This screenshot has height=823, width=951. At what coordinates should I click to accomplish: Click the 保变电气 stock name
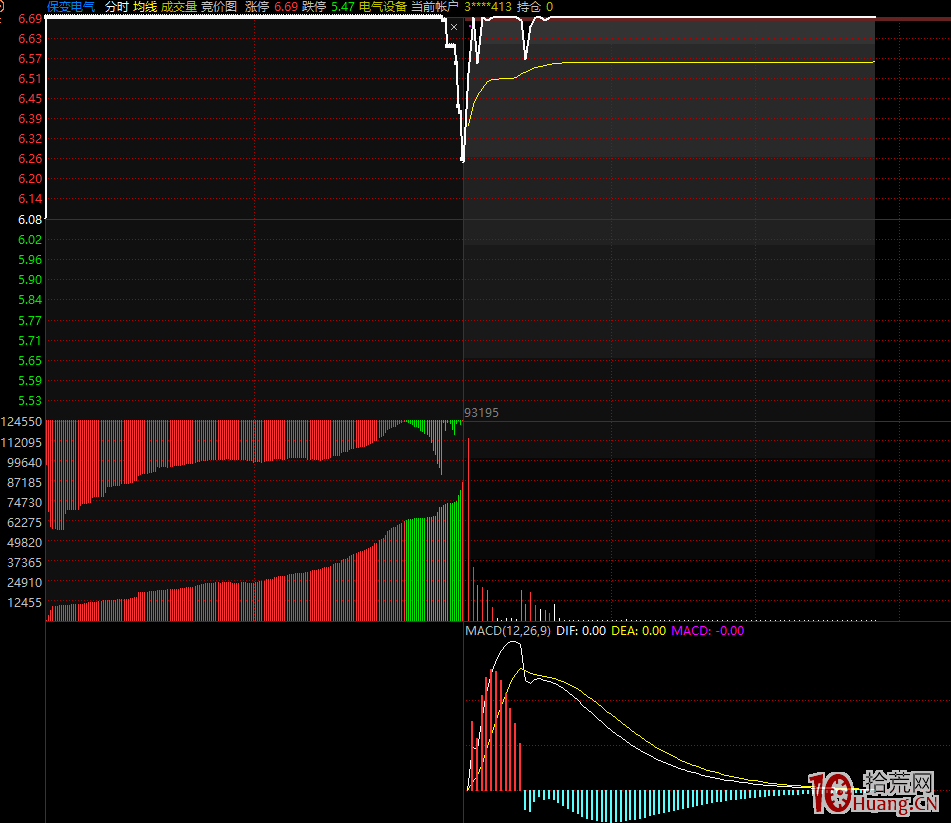tap(71, 7)
